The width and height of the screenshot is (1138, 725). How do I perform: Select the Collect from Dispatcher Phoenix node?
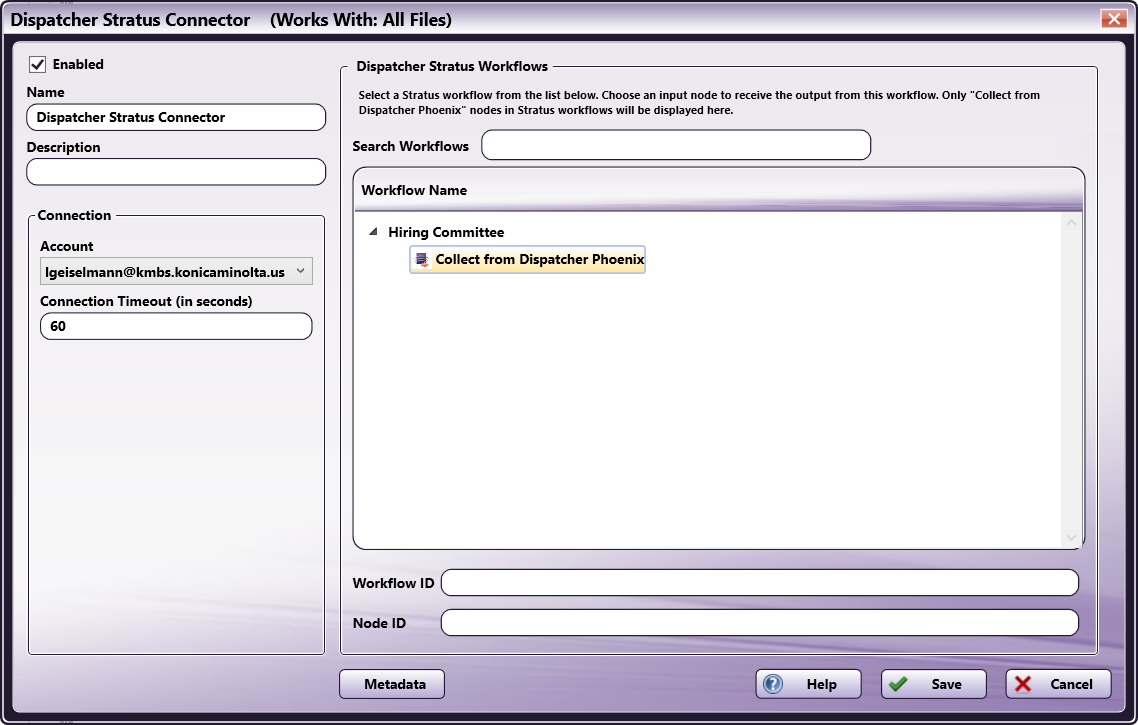coord(528,260)
